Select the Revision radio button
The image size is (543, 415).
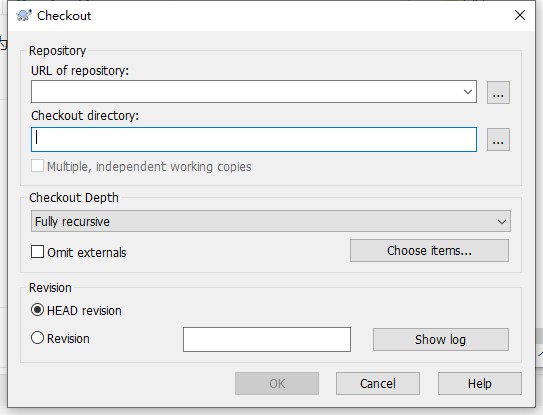tap(37, 338)
